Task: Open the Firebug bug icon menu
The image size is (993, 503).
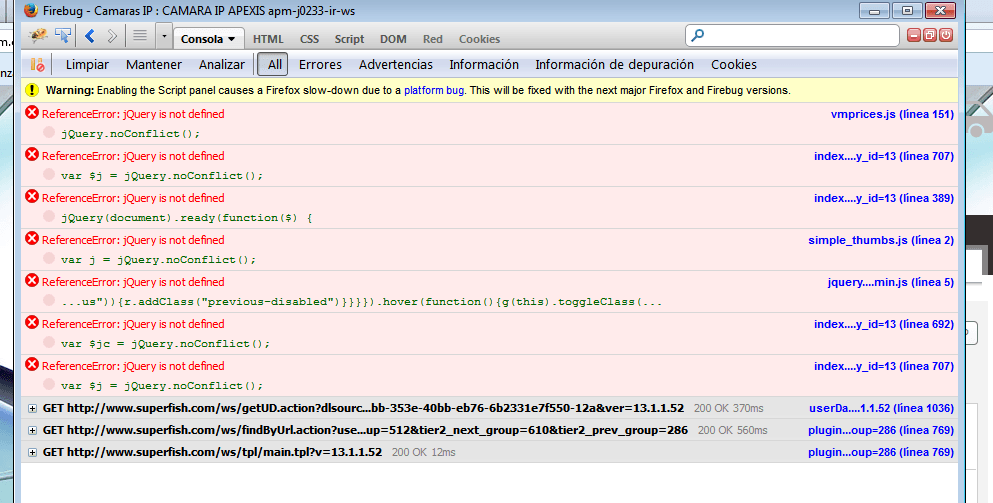Action: pos(38,36)
